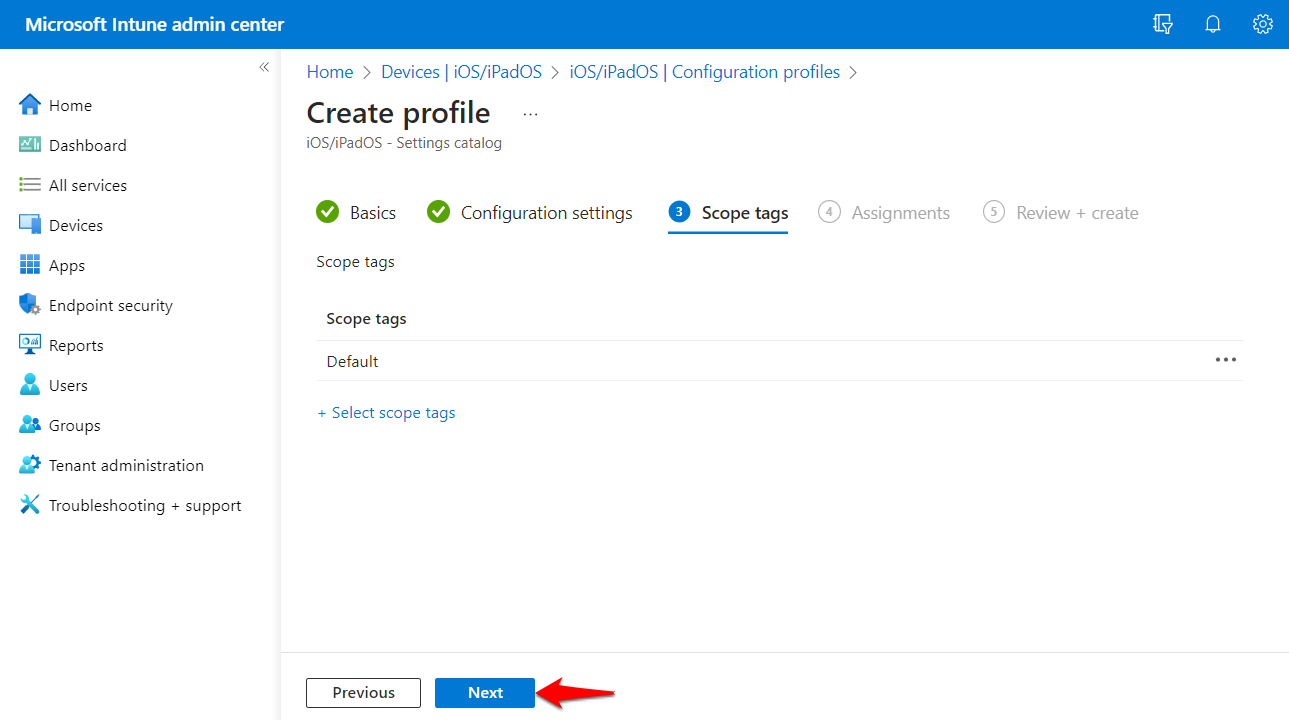Open the Copilot feedback icon in header
The width and height of the screenshot is (1289, 720).
pyautogui.click(x=1163, y=24)
